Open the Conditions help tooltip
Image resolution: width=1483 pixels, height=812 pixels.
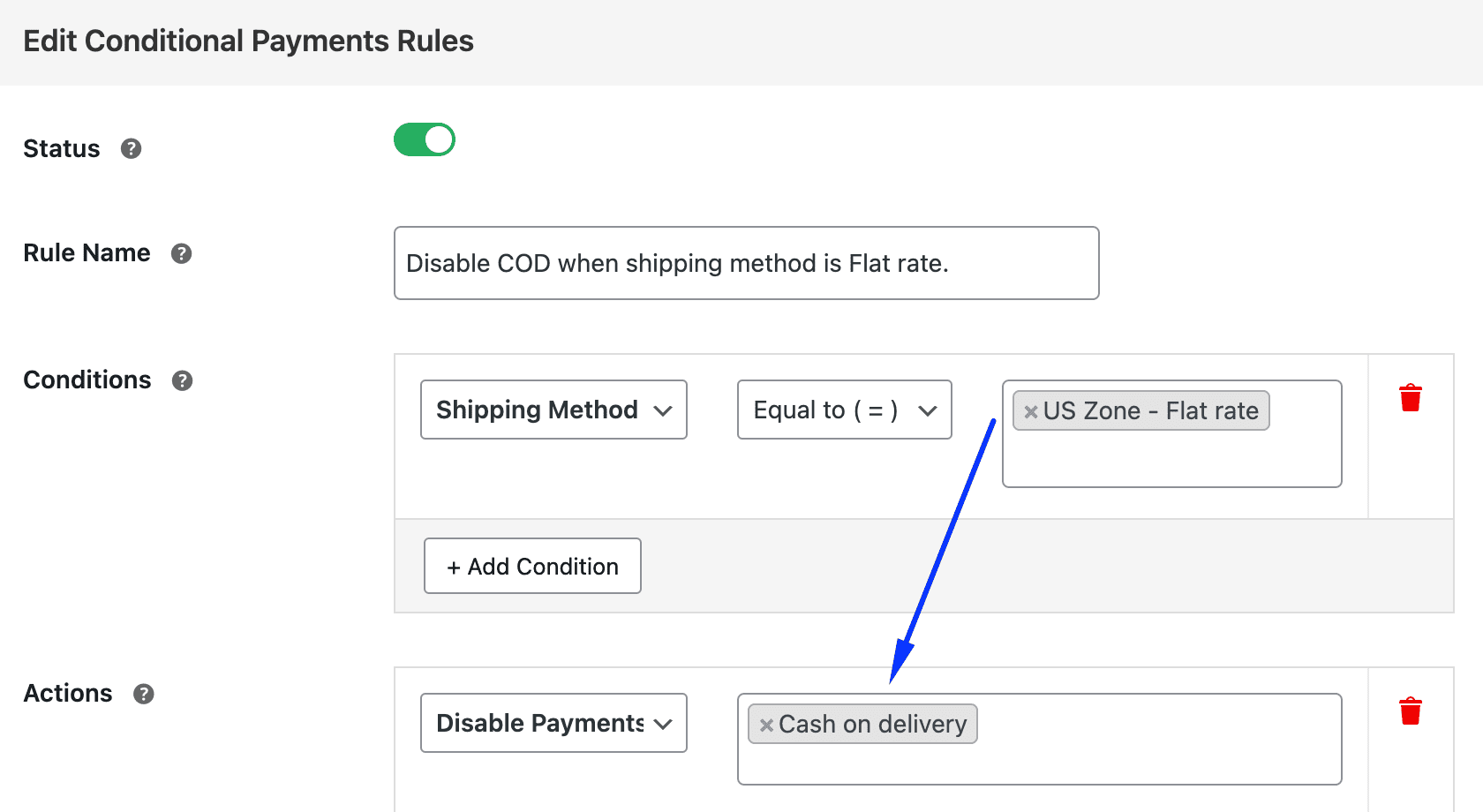182,380
